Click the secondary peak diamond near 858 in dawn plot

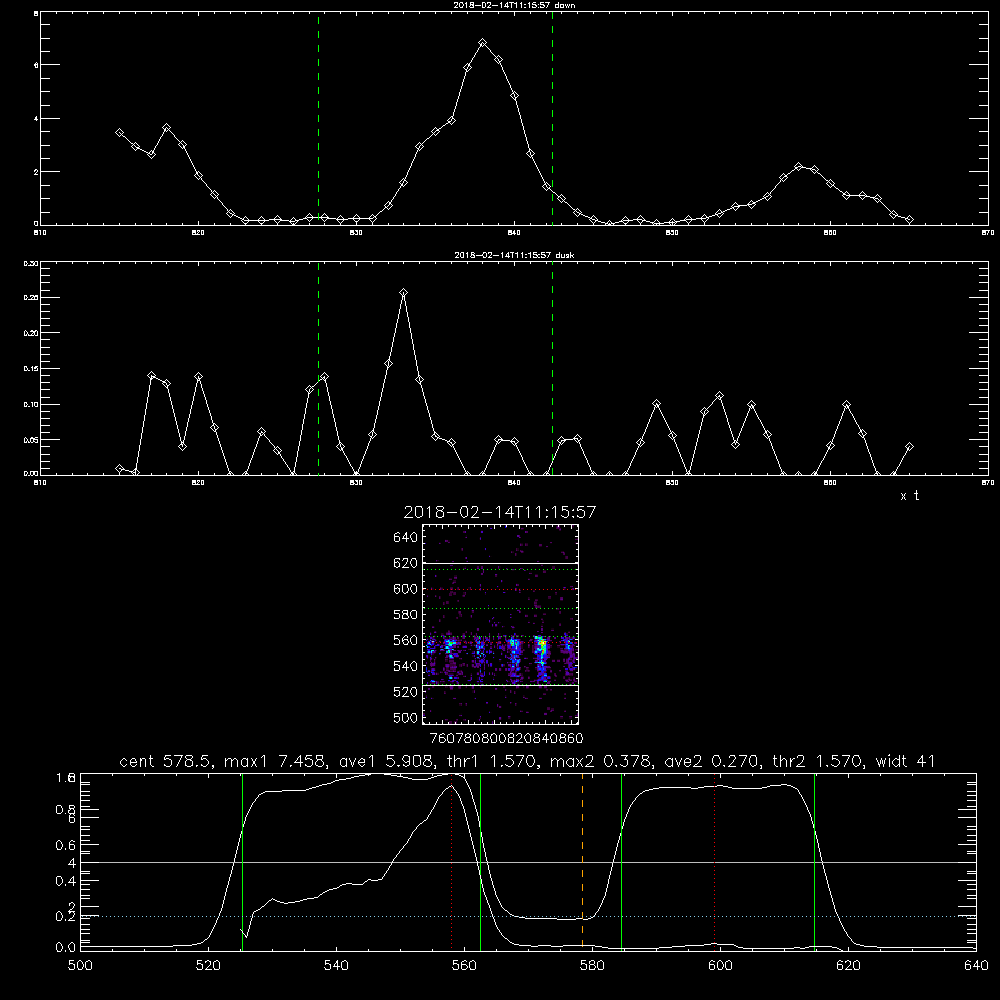[x=798, y=166]
